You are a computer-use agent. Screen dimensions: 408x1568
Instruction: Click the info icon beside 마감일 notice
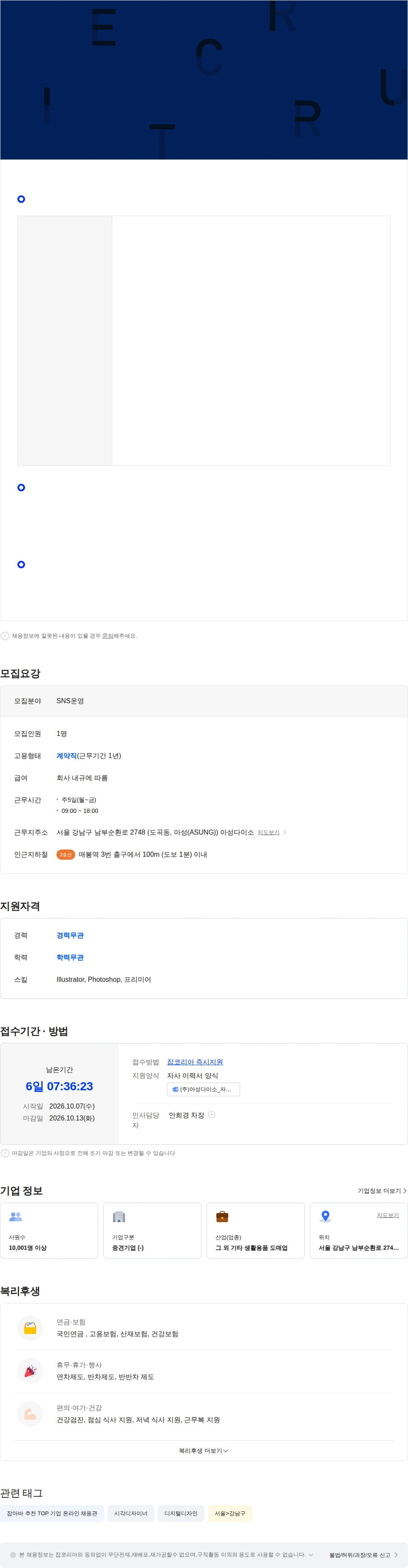[5, 1153]
